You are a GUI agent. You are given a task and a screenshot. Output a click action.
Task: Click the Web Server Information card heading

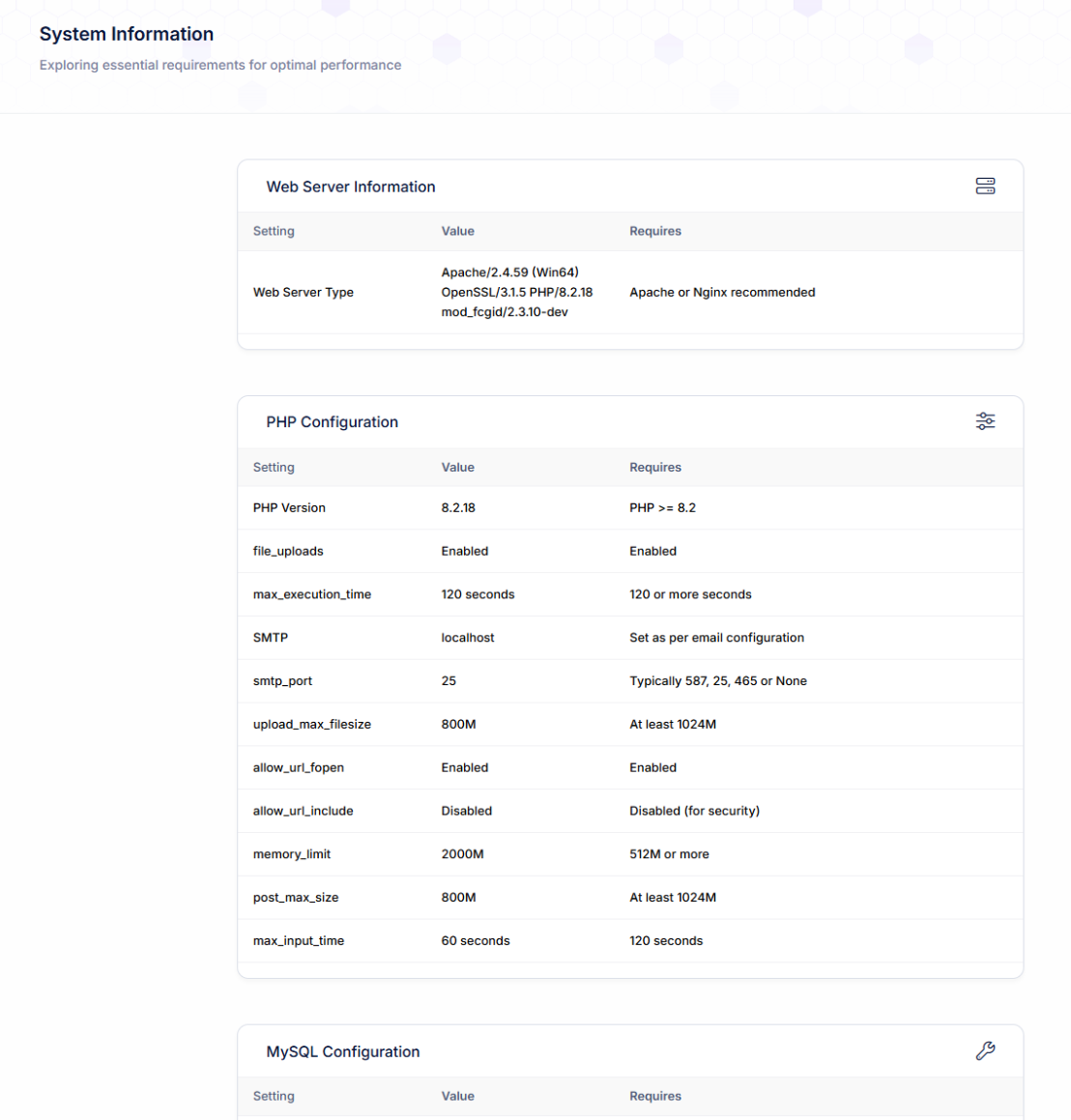pos(351,187)
